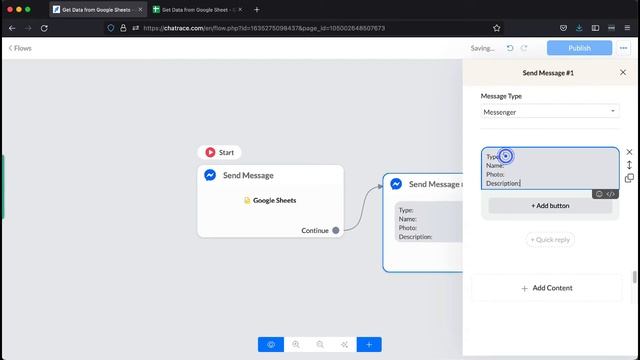Reload the page with the refresh icon

click(44, 28)
